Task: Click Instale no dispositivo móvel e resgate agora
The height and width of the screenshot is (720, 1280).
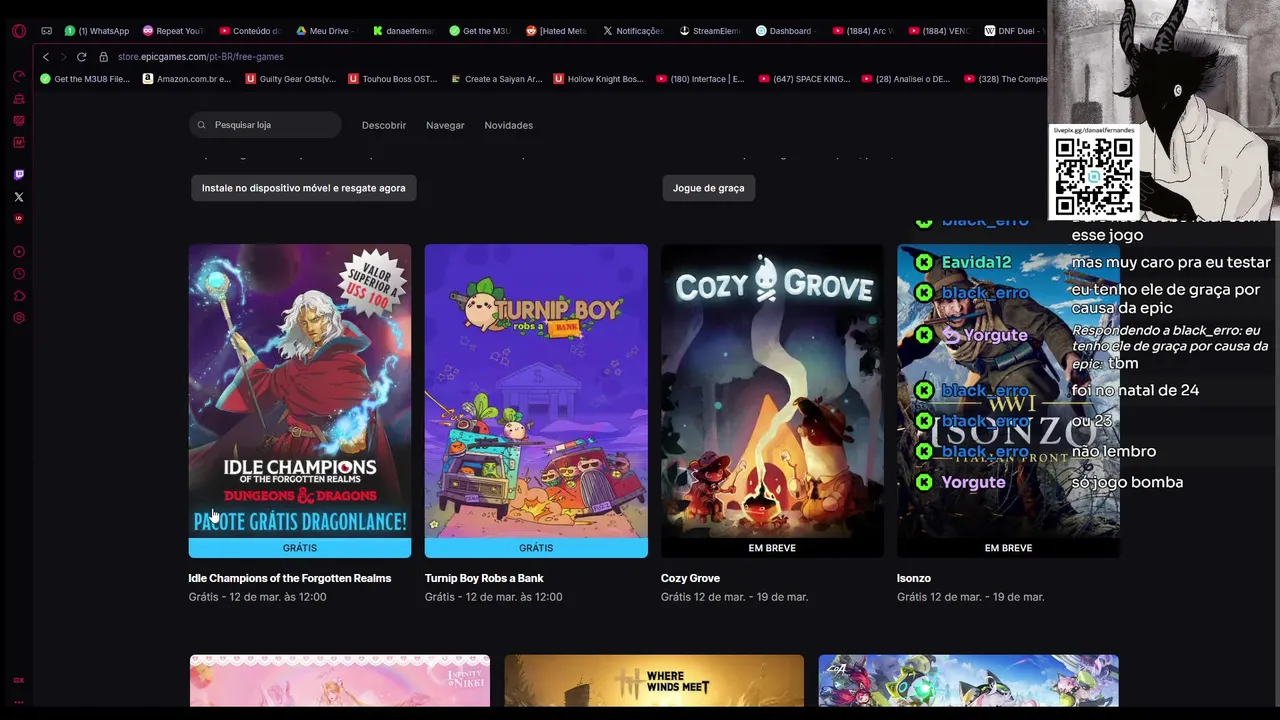Action: tap(304, 188)
